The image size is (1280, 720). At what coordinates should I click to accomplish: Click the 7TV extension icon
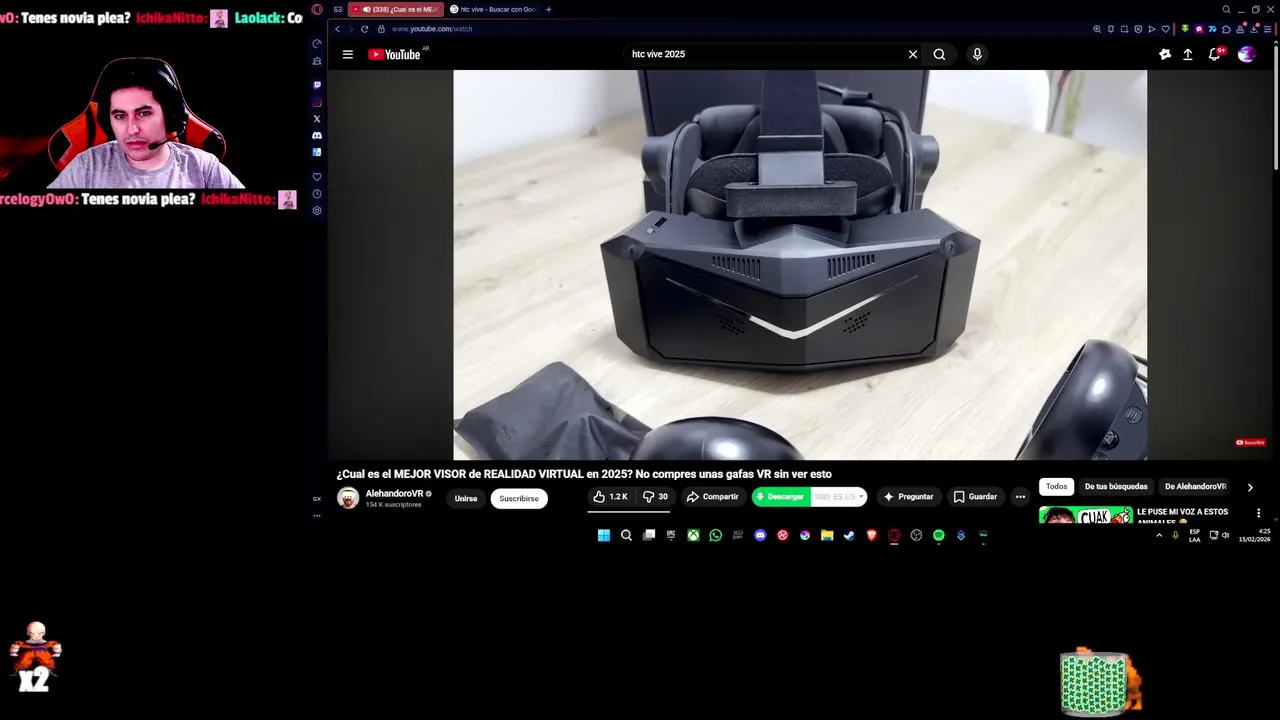click(1212, 29)
